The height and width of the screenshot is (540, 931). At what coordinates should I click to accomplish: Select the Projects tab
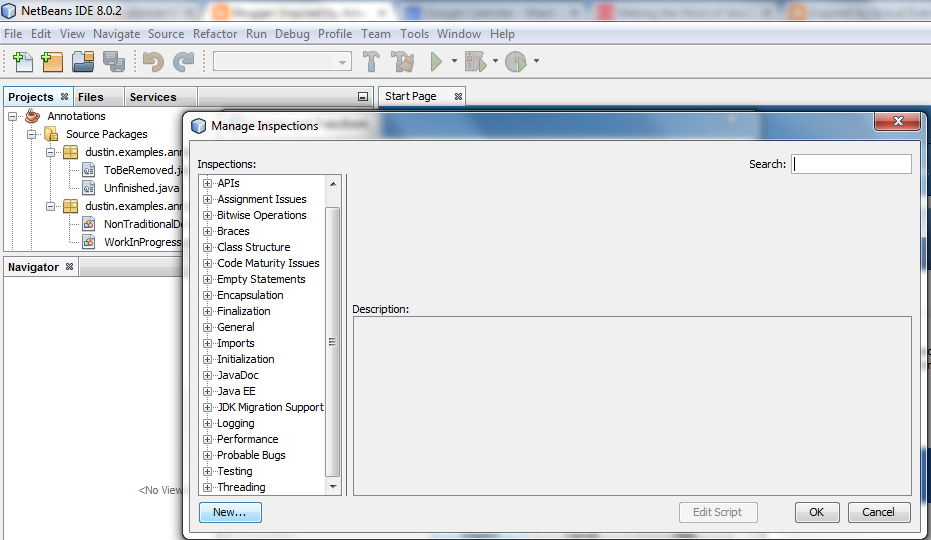tap(31, 97)
